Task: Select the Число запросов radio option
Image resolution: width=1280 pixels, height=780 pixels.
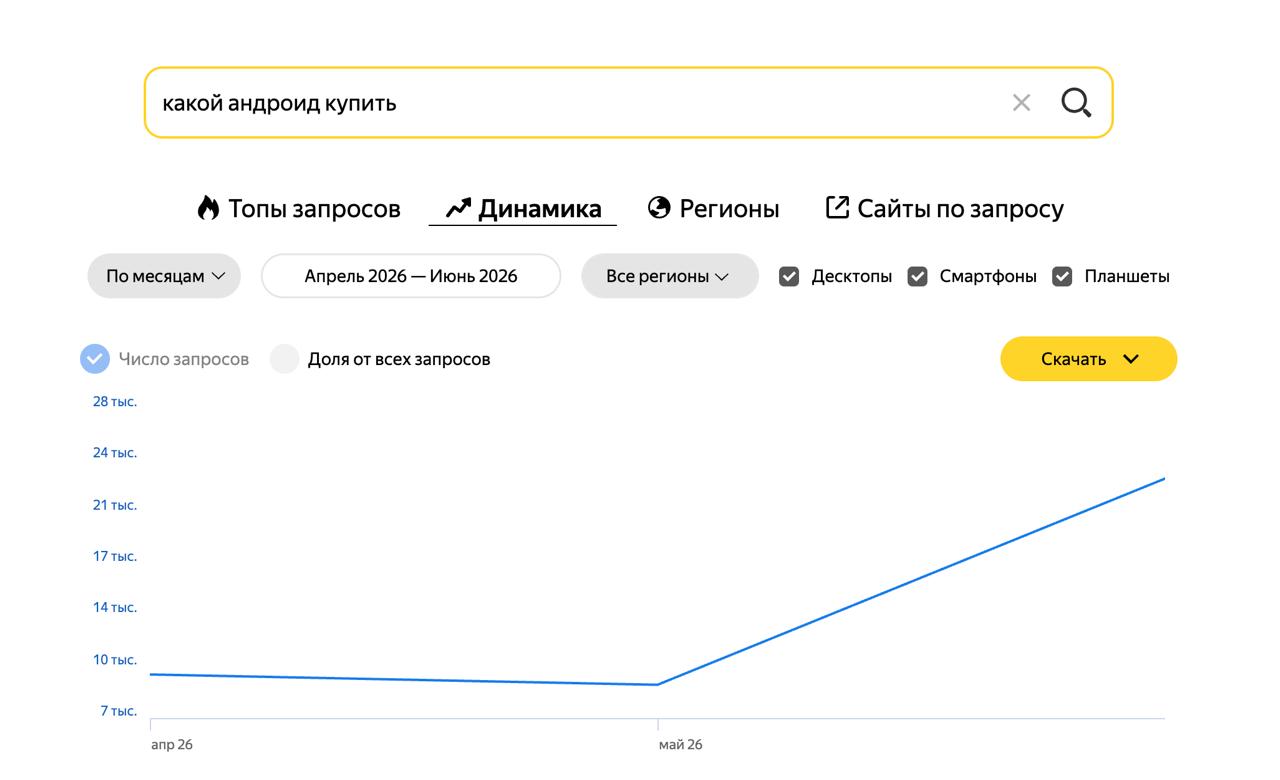Action: click(95, 359)
